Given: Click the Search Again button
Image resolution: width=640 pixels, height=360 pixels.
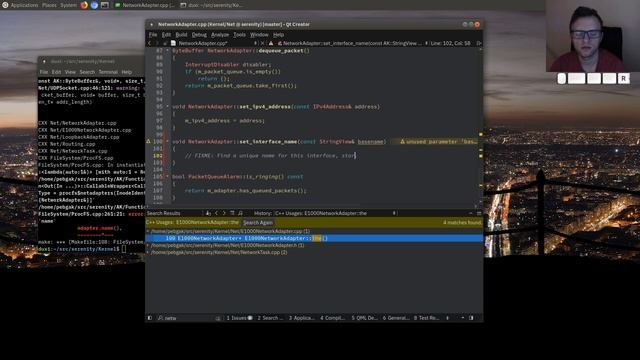Looking at the screenshot, I should click(258, 222).
